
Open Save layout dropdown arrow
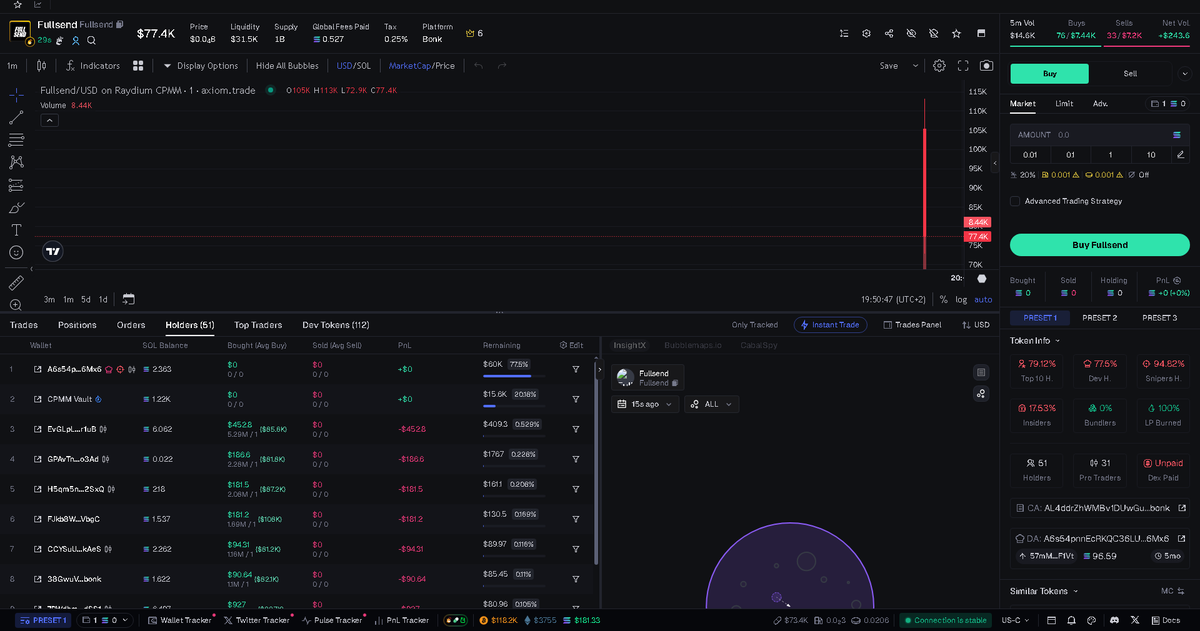[915, 66]
